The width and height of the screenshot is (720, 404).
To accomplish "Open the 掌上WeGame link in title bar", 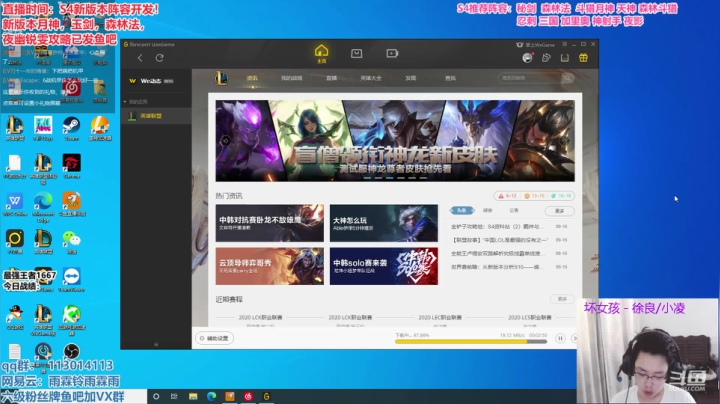I will point(535,45).
